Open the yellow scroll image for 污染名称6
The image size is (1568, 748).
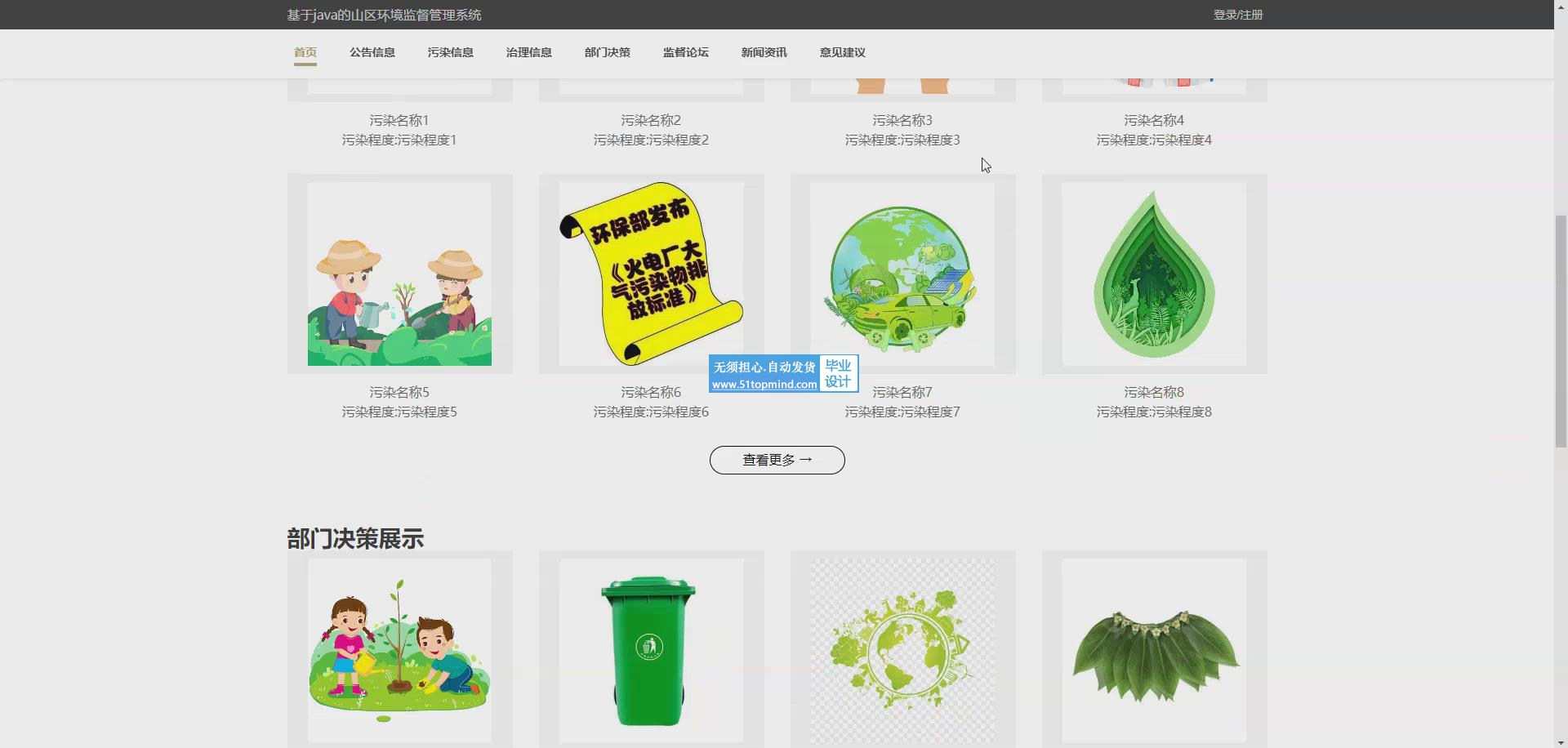pos(651,274)
